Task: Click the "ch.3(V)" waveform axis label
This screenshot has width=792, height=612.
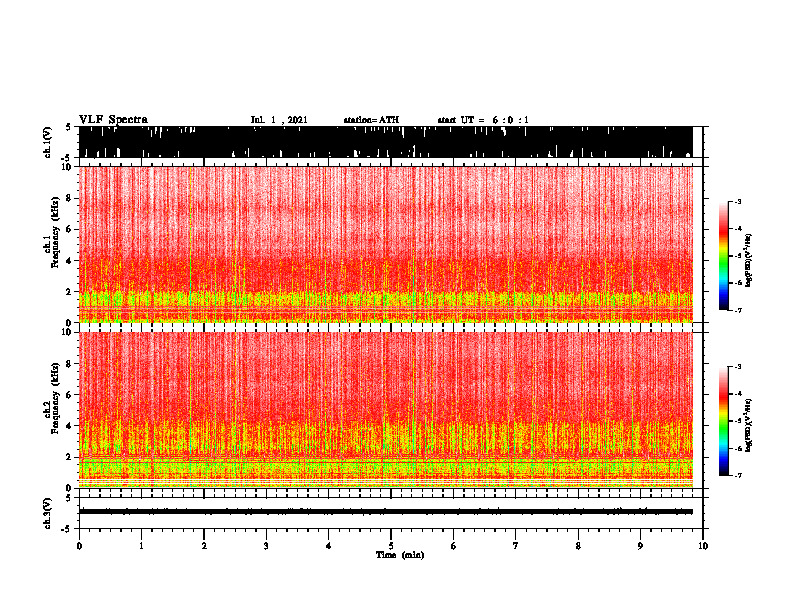Action: (47, 514)
